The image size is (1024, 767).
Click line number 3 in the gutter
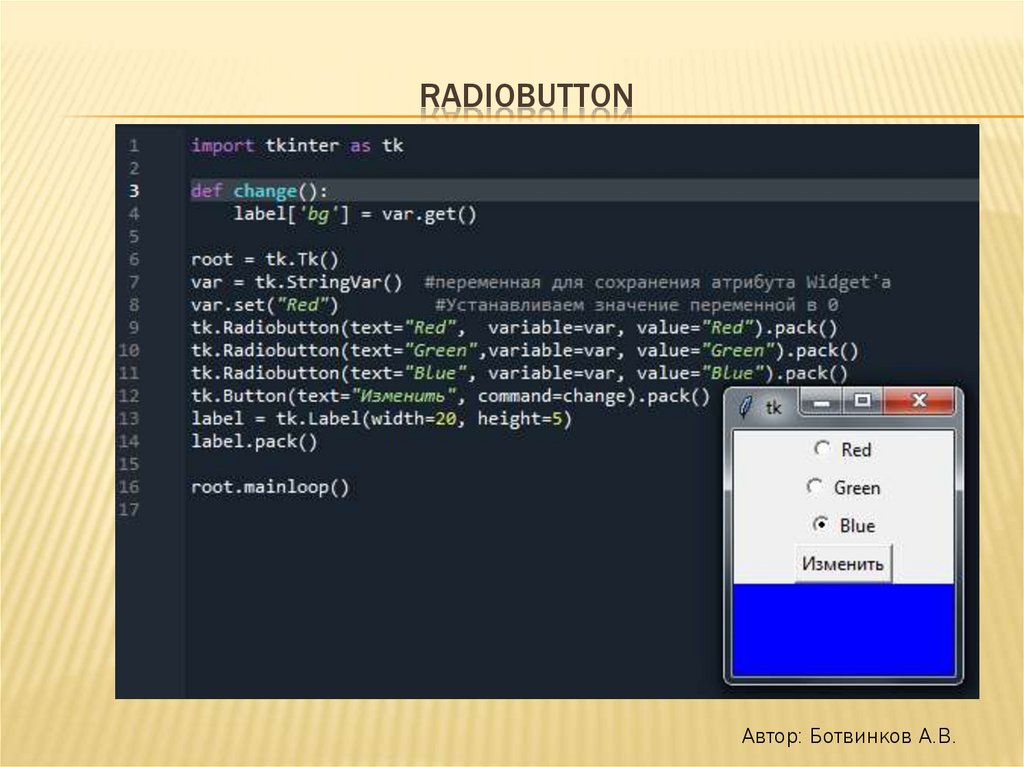pyautogui.click(x=134, y=191)
